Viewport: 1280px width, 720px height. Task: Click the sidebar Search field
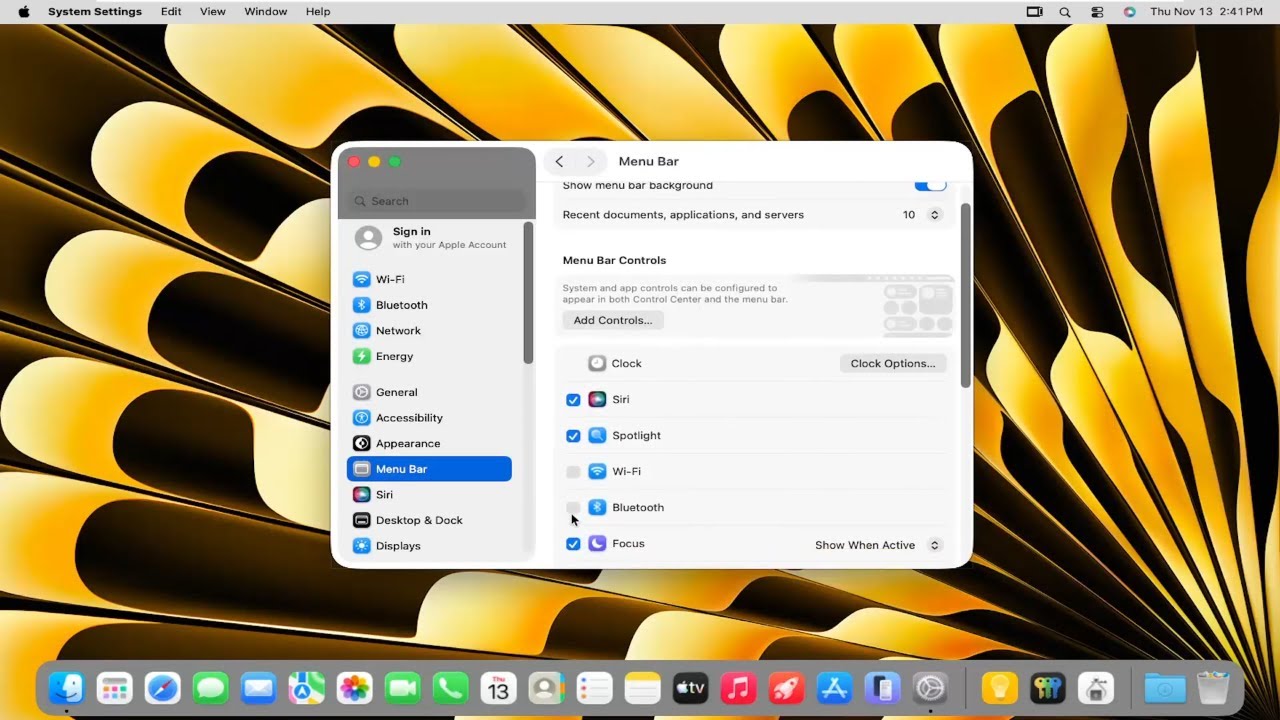(x=437, y=201)
